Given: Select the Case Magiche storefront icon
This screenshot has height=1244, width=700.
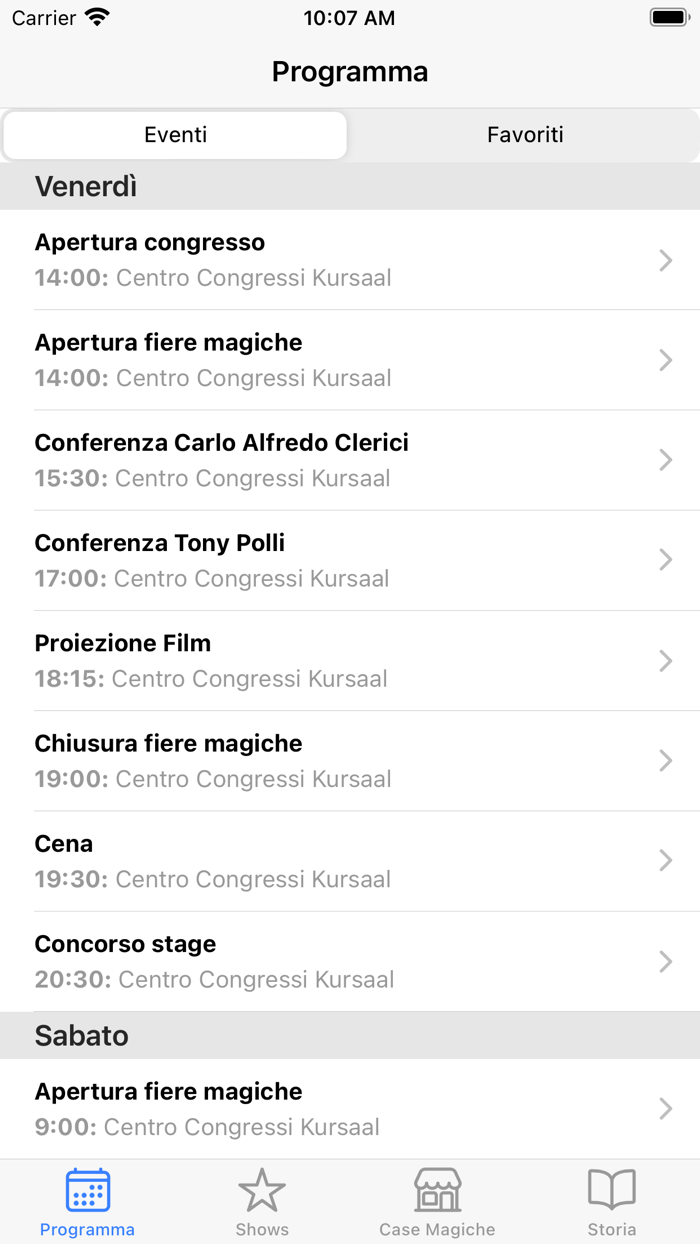Looking at the screenshot, I should click(x=437, y=1190).
